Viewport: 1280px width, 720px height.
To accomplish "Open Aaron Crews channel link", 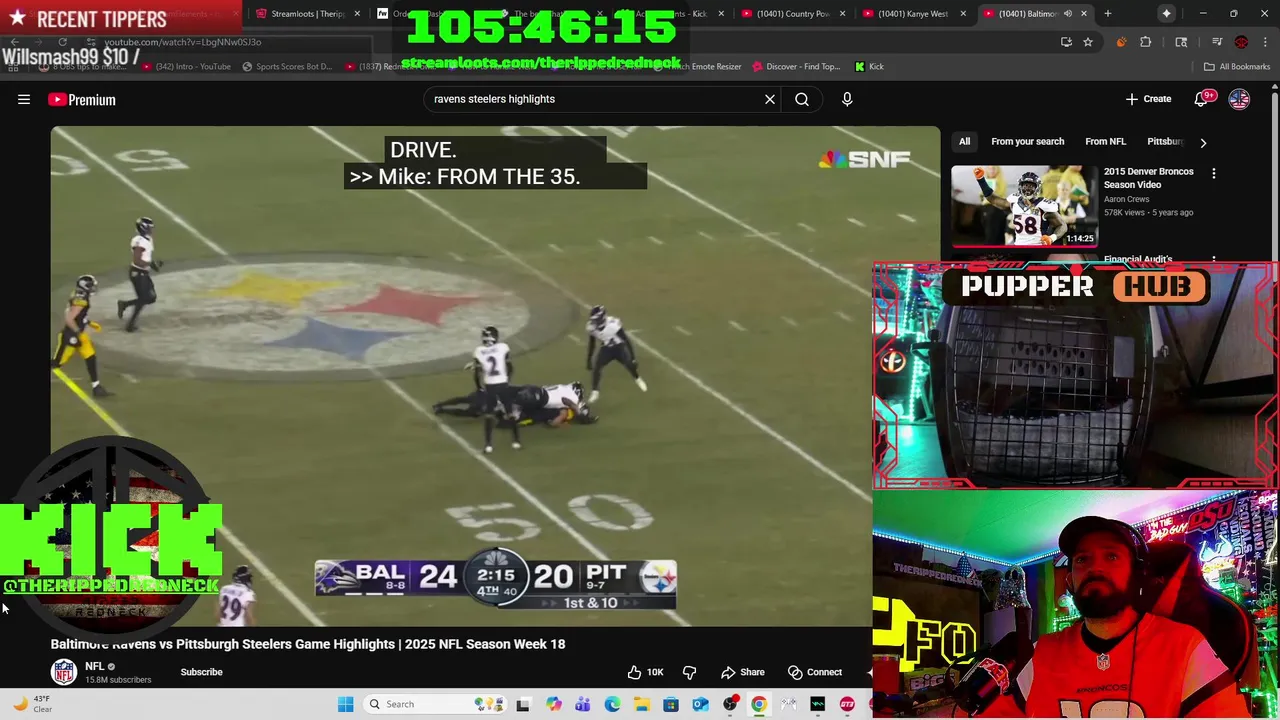I will (x=1126, y=199).
